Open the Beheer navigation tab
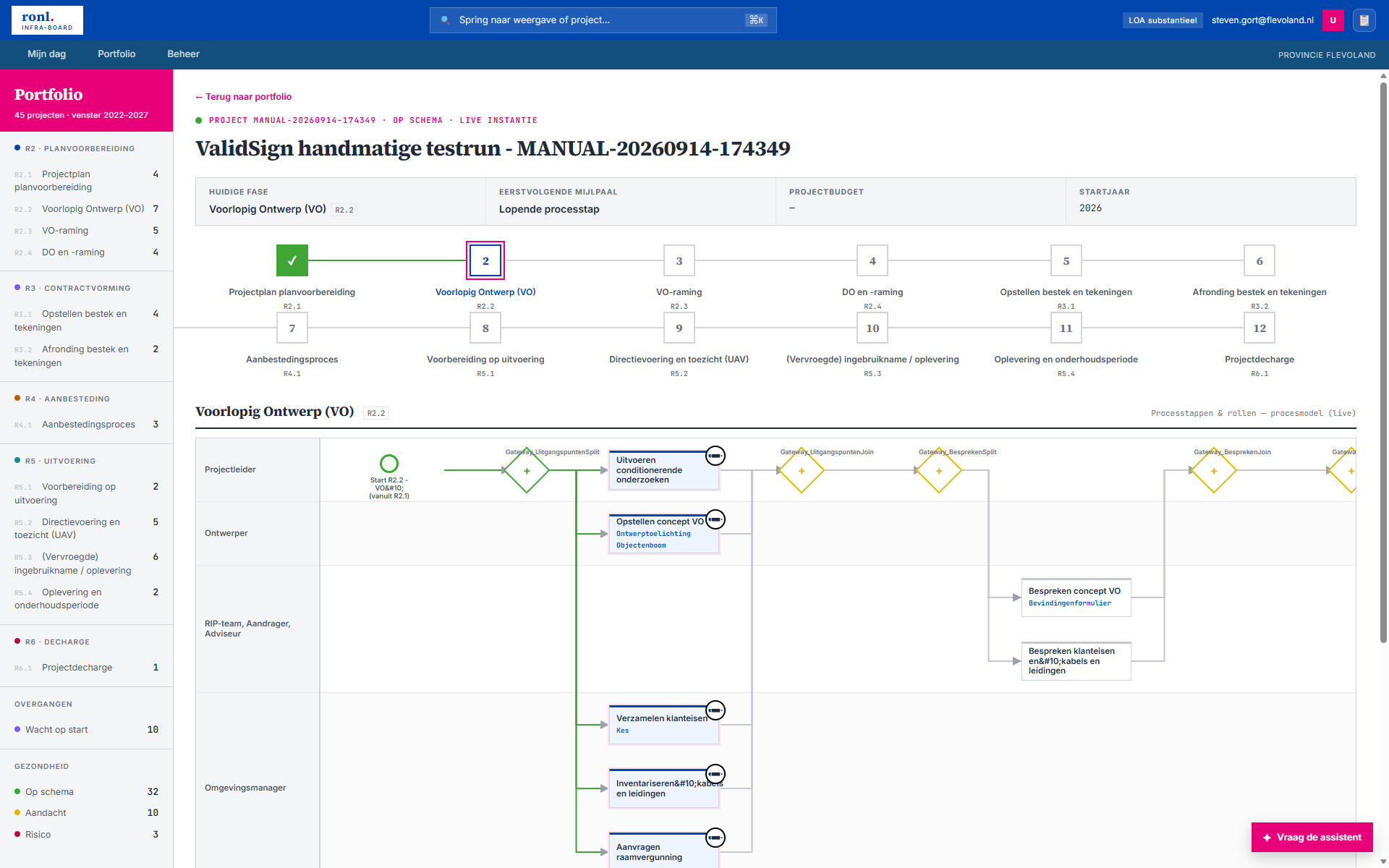The height and width of the screenshot is (868, 1389). pos(183,54)
